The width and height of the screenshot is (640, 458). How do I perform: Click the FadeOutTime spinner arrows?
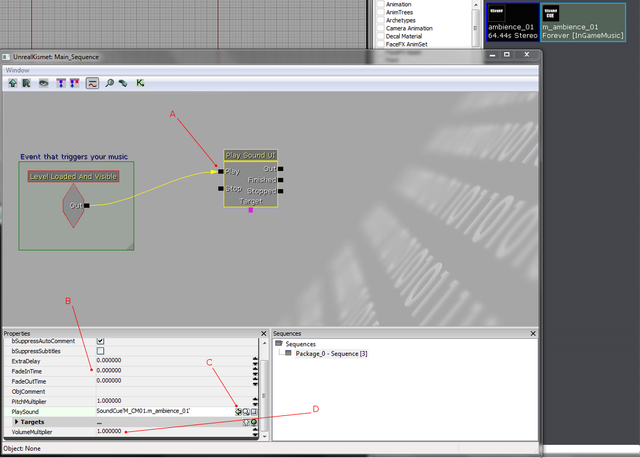coord(256,381)
